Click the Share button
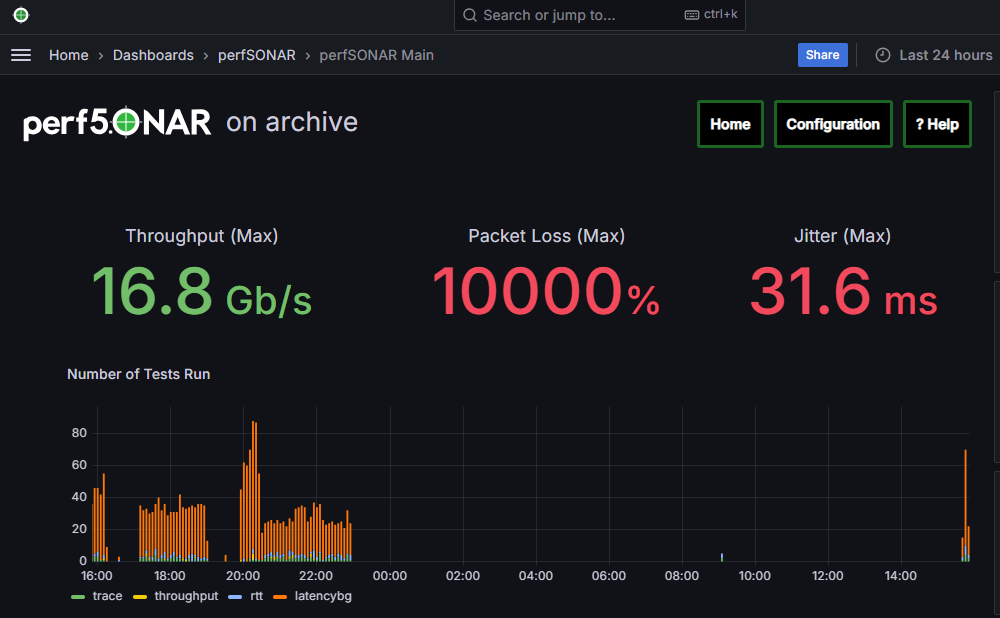 (823, 55)
